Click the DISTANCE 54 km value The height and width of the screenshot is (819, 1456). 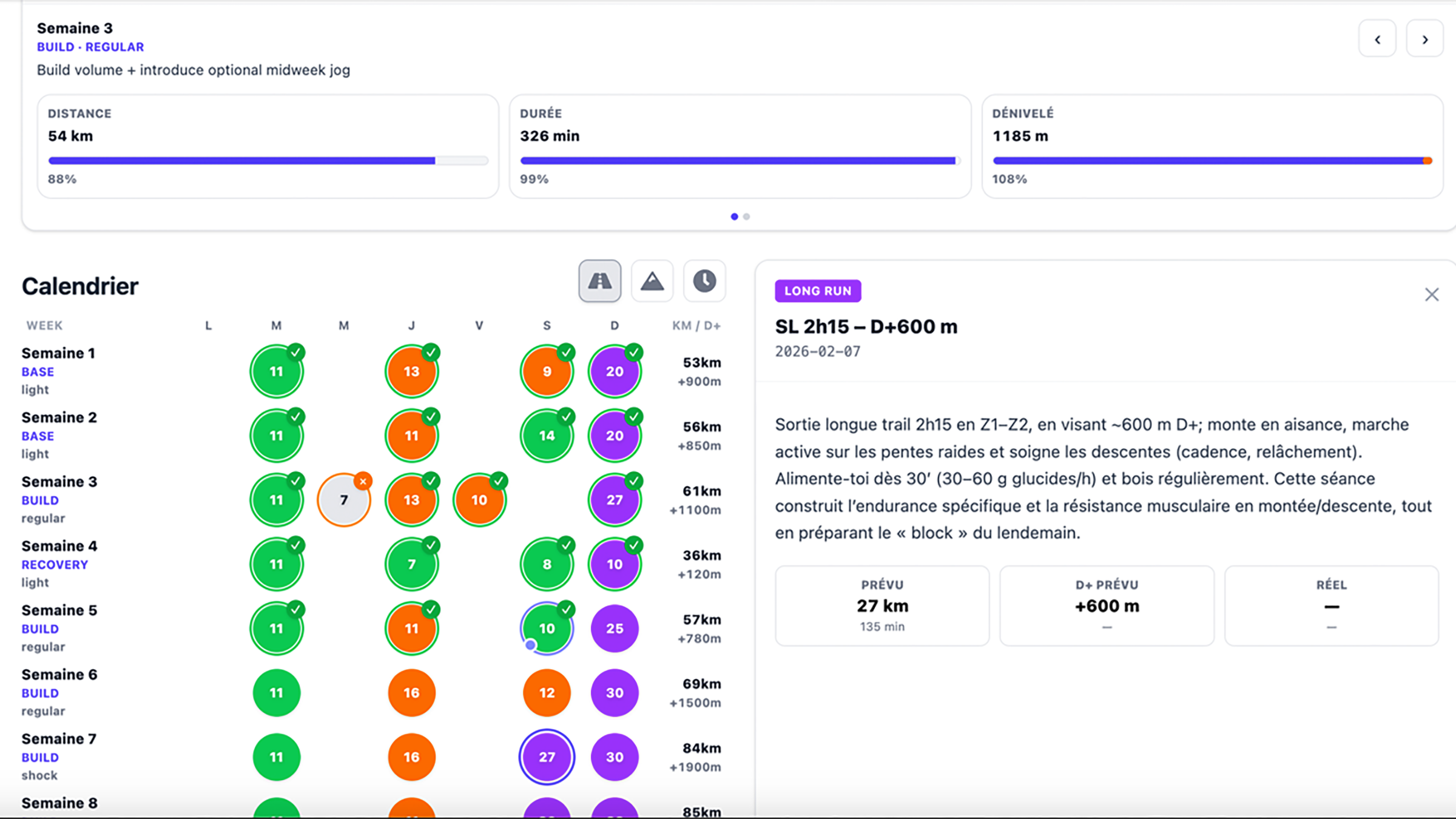point(70,136)
